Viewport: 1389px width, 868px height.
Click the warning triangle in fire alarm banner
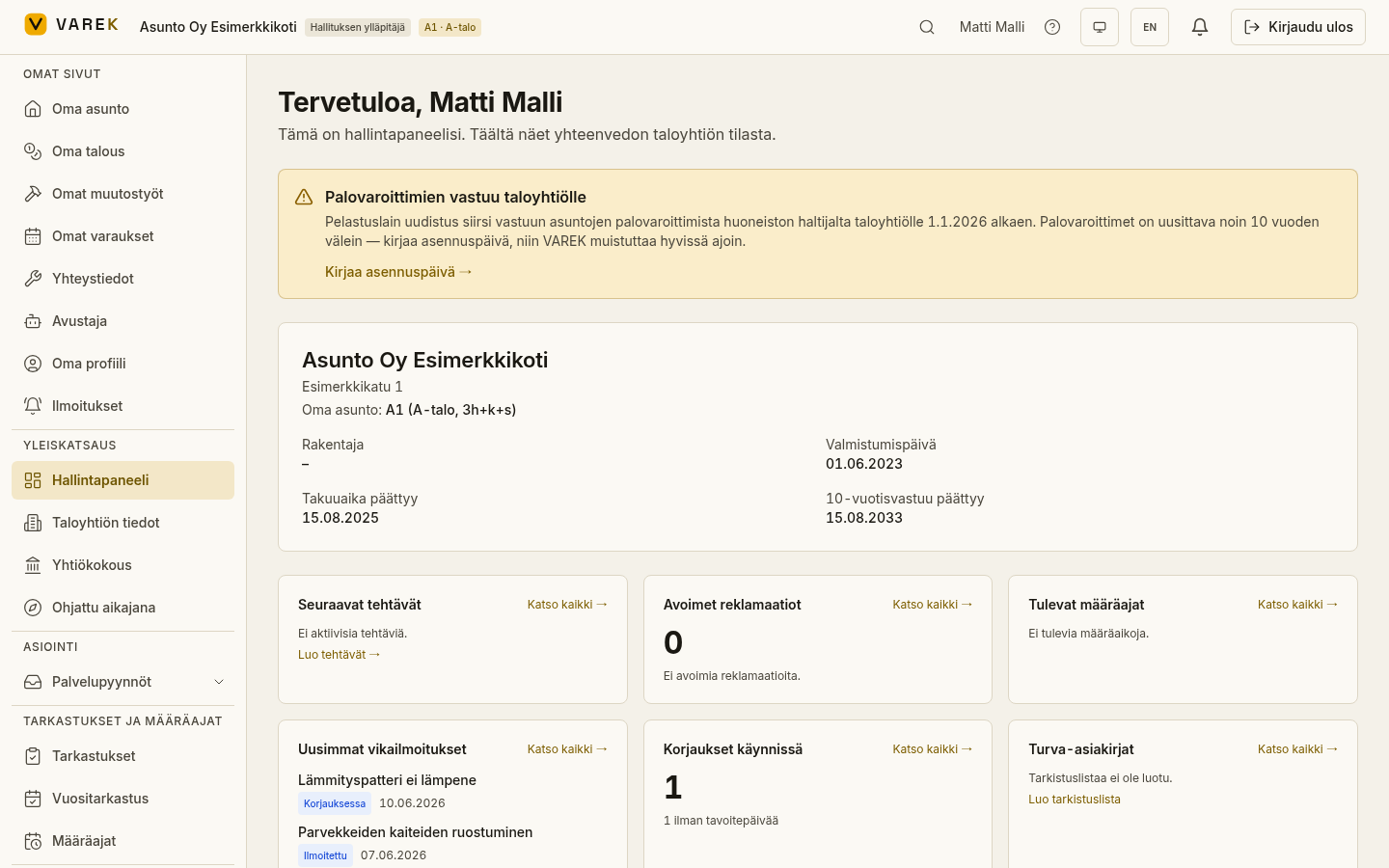pyautogui.click(x=304, y=197)
